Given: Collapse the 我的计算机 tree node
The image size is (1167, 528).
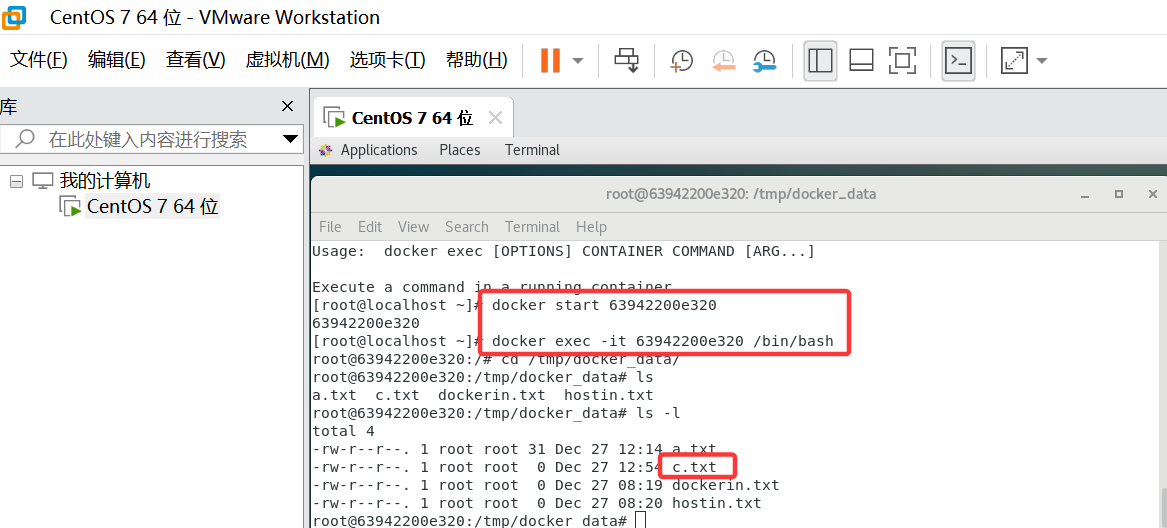Looking at the screenshot, I should (x=16, y=181).
